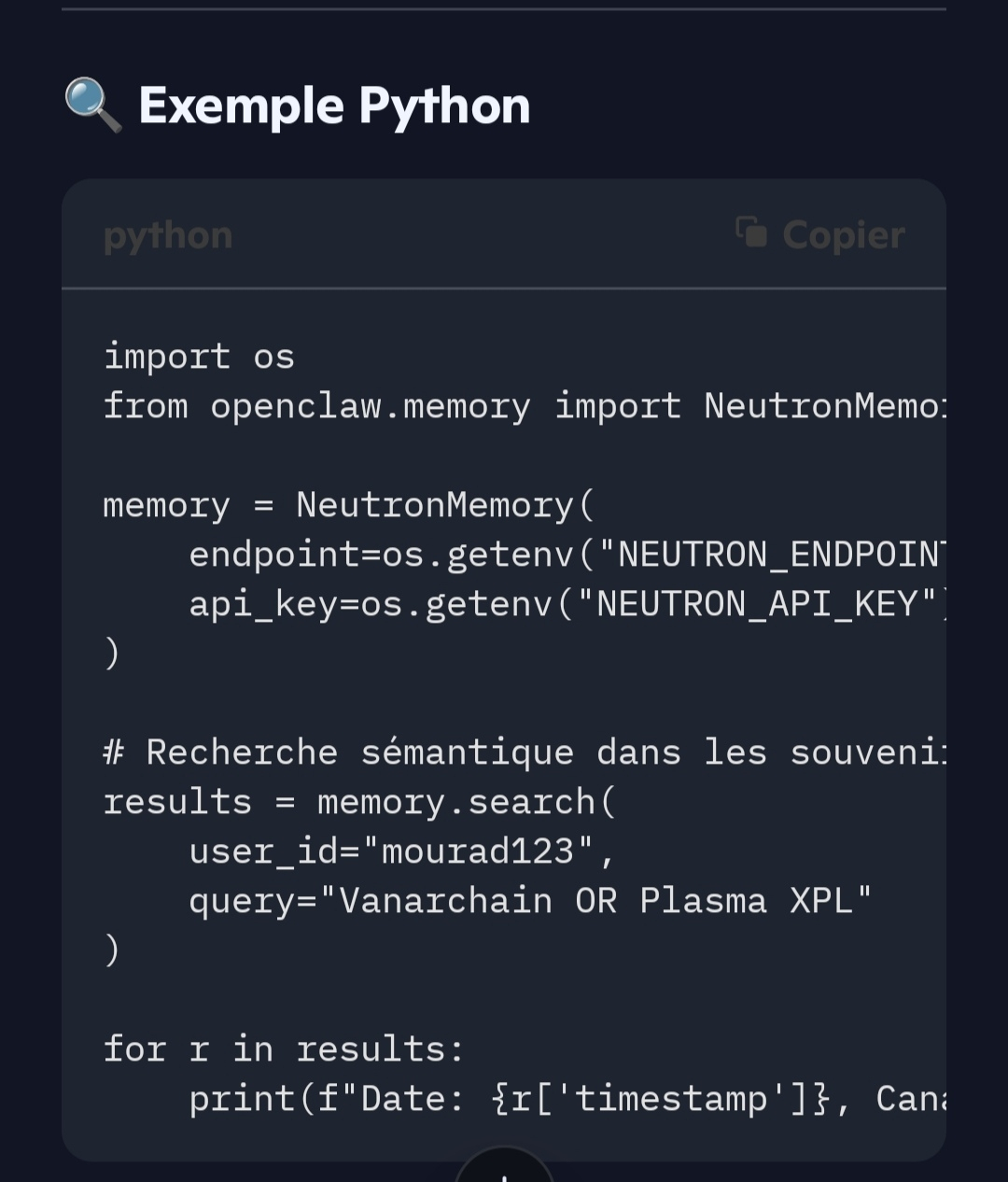
Task: Click the word NeutronMemory in the assignment
Action: pos(435,505)
